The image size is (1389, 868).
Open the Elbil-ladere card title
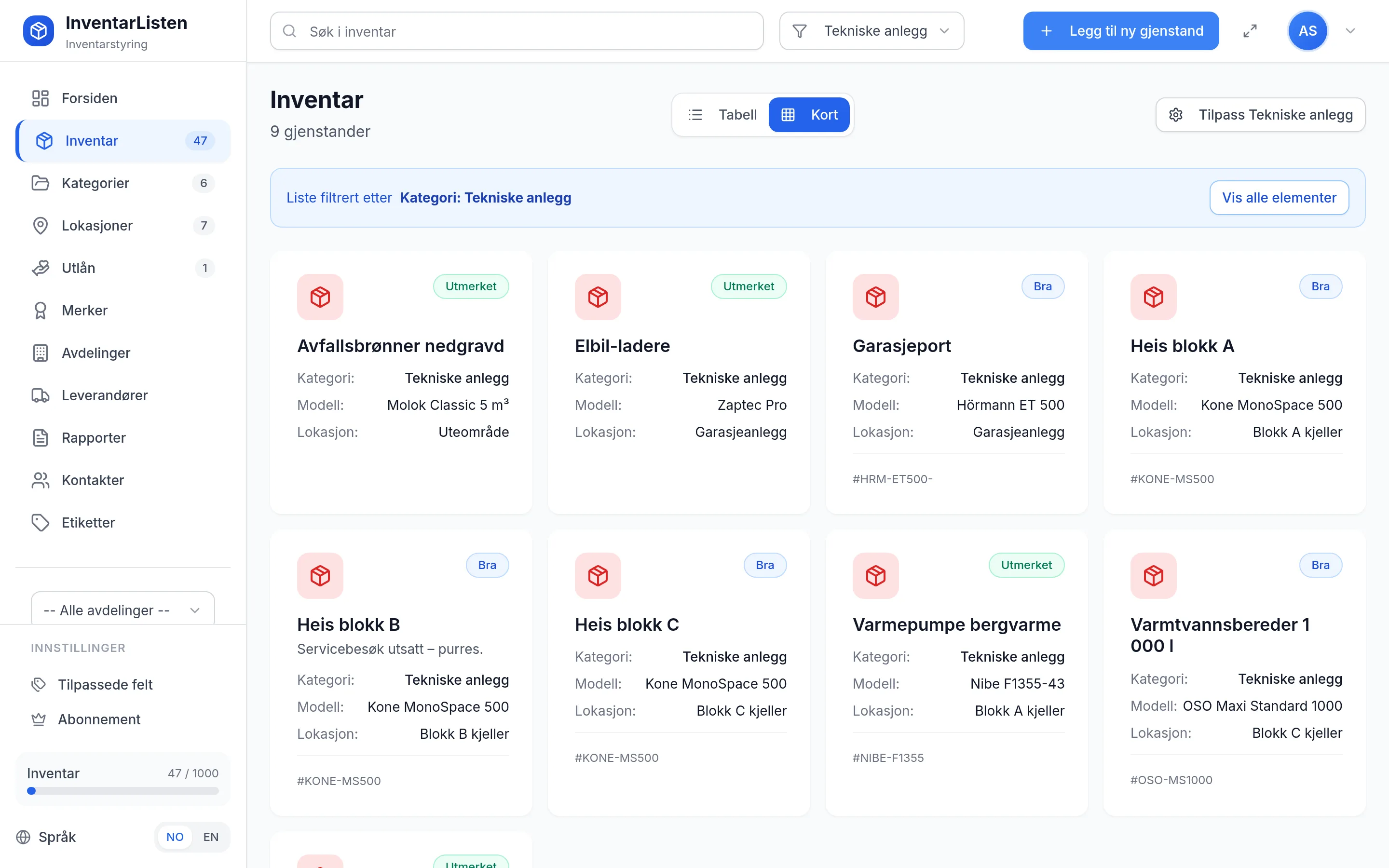pos(622,346)
